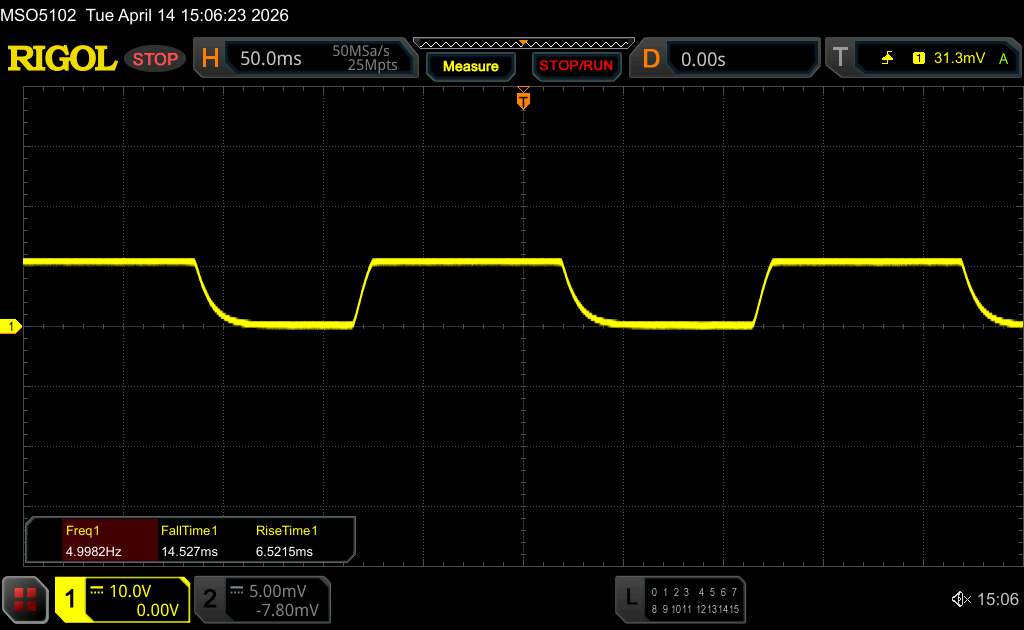Click the orange trigger position marker
The height and width of the screenshot is (630, 1024).
pos(522,100)
